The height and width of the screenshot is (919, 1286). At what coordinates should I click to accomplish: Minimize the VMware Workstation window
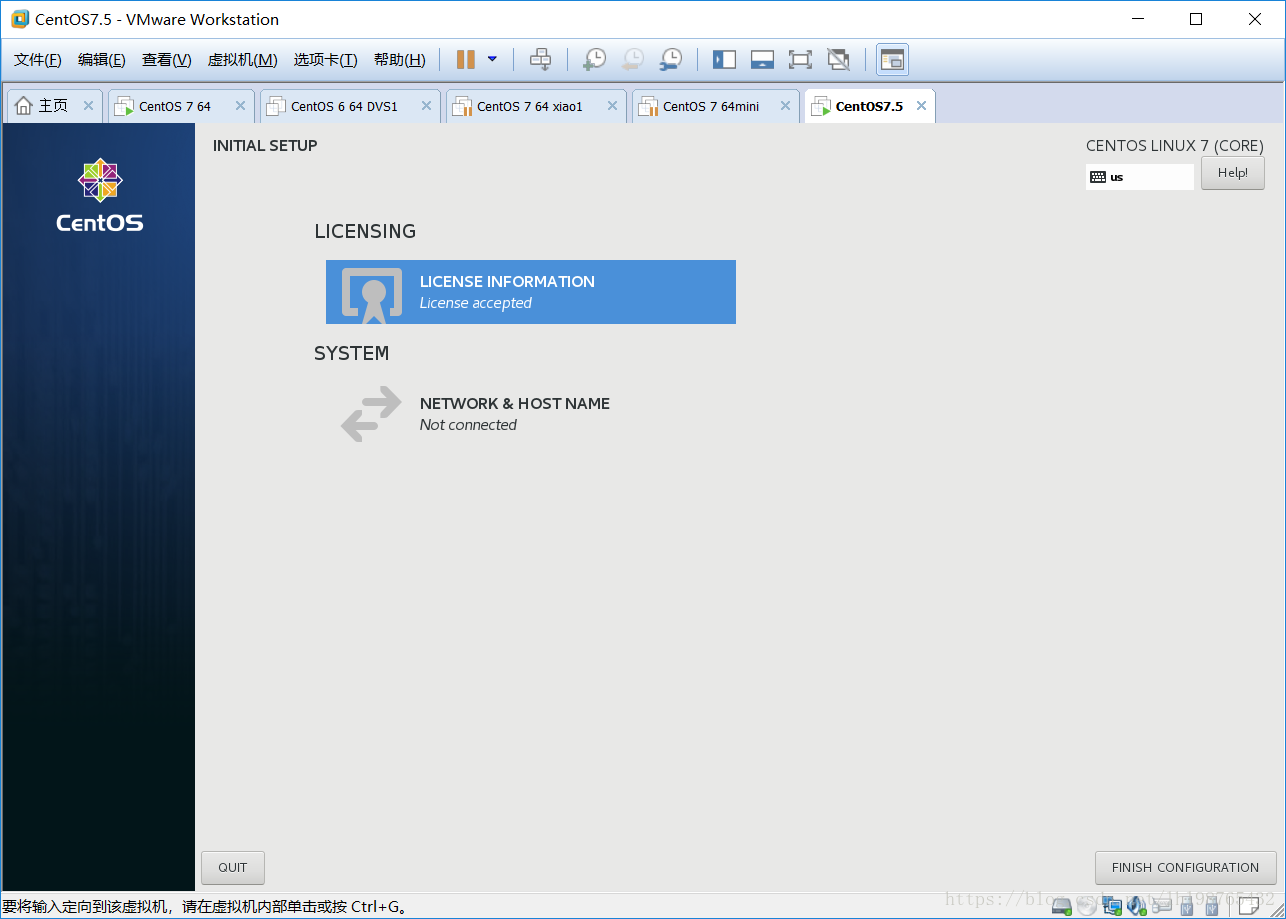tap(1137, 19)
